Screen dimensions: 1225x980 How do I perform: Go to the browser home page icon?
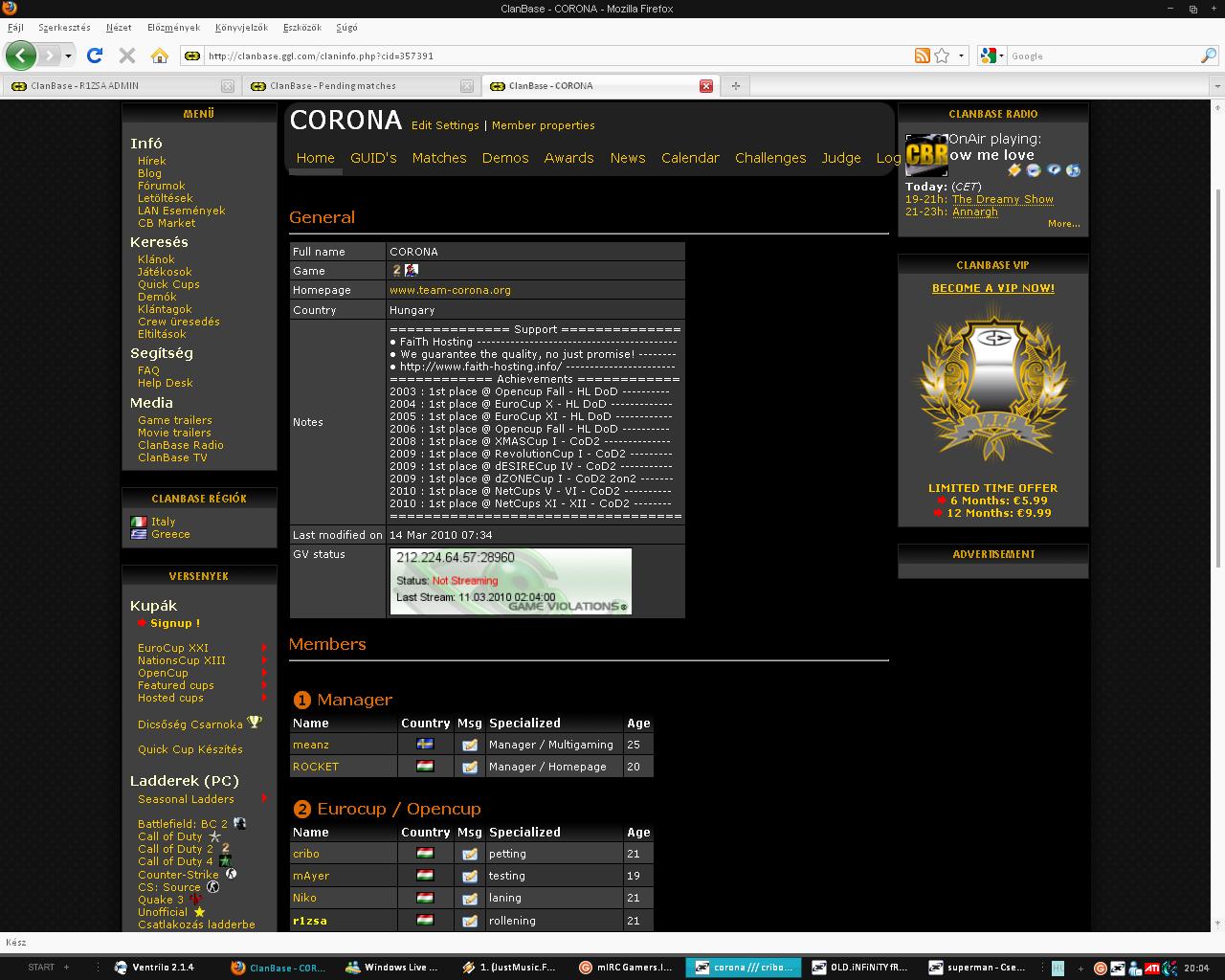click(x=160, y=56)
